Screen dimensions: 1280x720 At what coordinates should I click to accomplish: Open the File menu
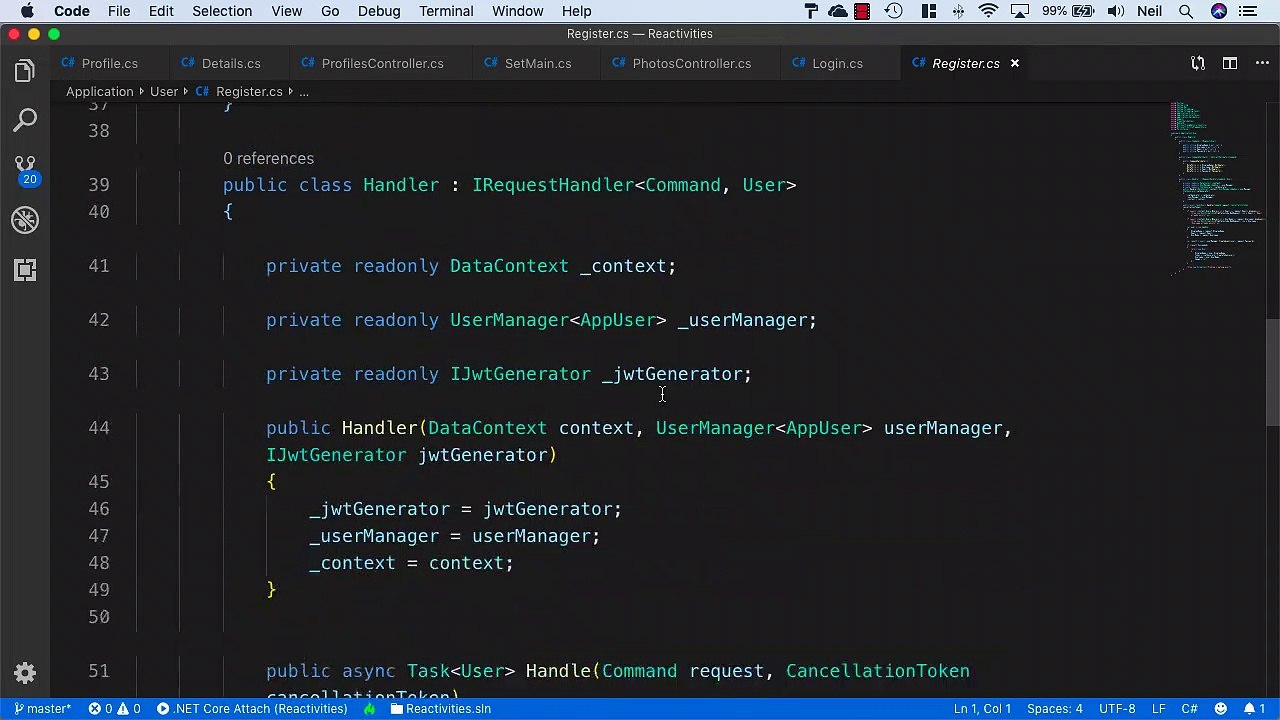click(x=119, y=11)
